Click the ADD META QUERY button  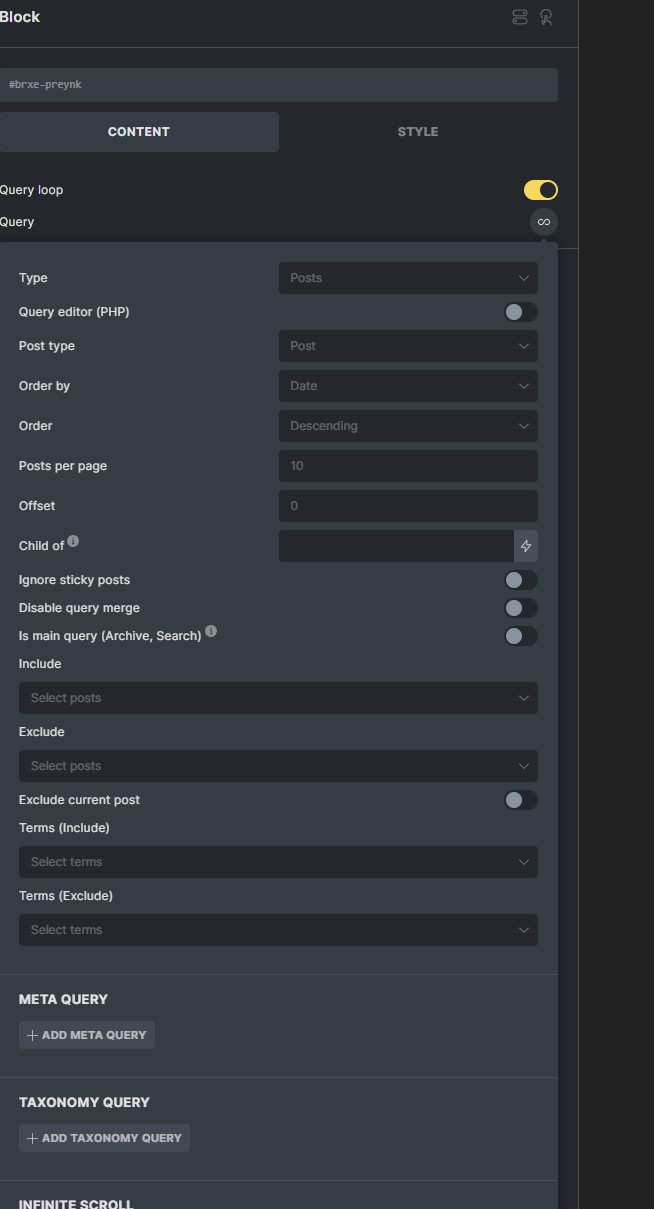pos(87,1035)
